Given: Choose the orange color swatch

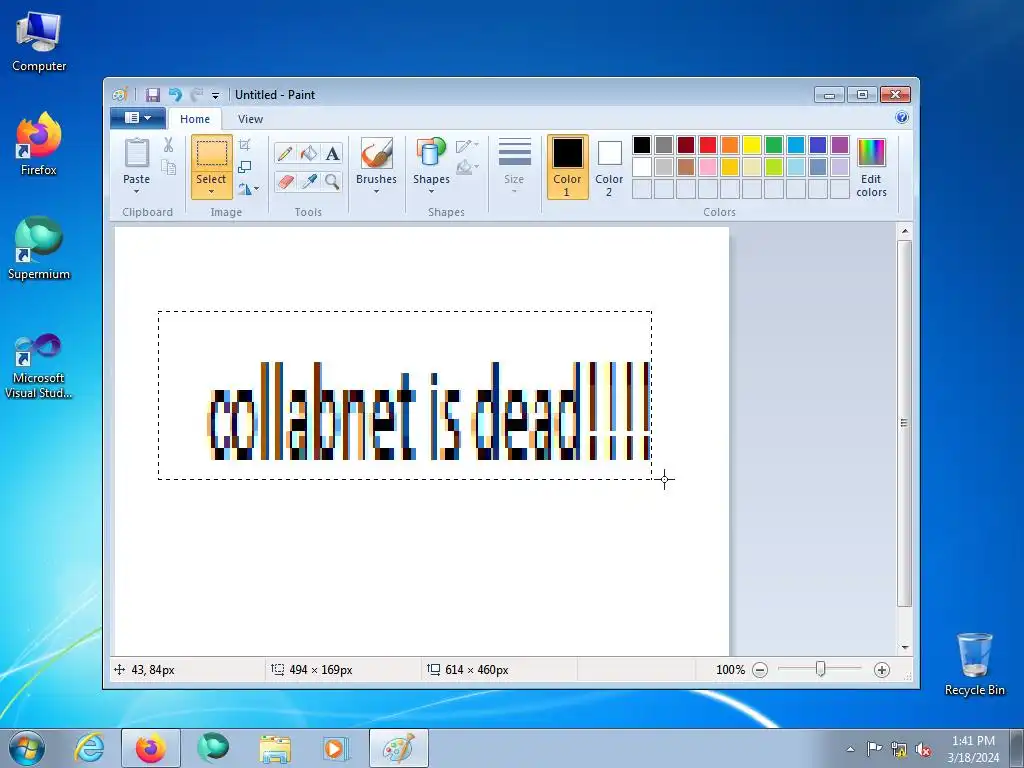Looking at the screenshot, I should point(730,145).
